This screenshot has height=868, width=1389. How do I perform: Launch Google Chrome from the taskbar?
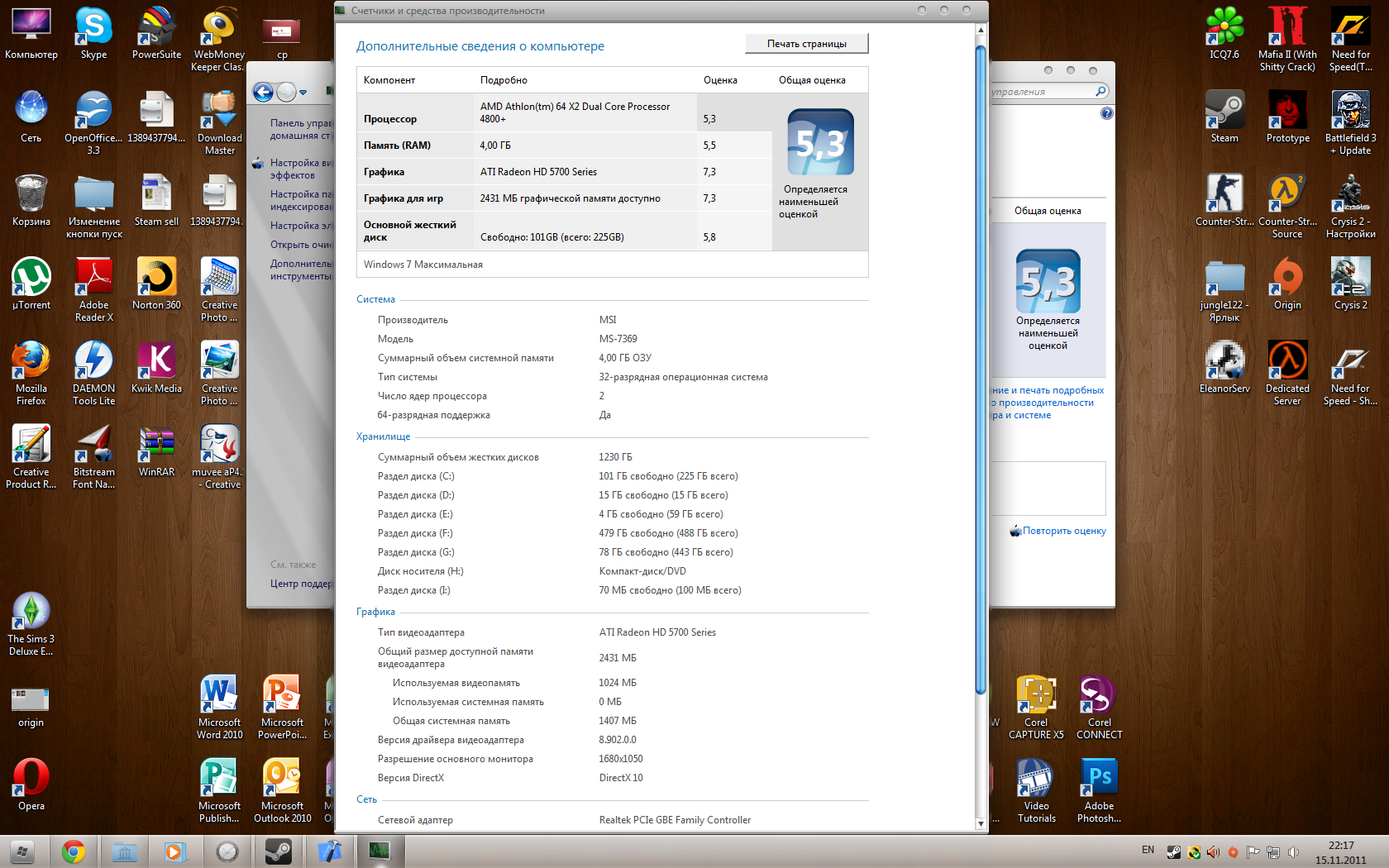click(x=74, y=851)
